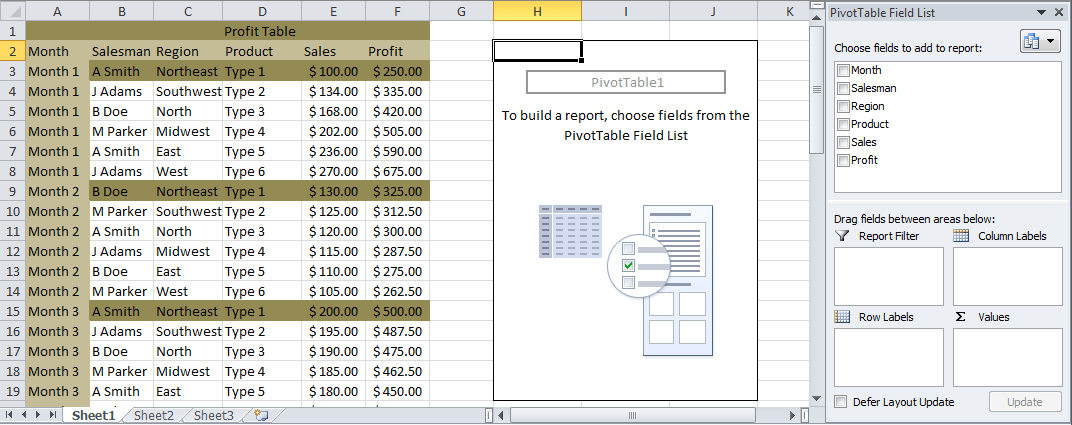Click the Row Labels grid icon
1072x425 pixels.
[842, 317]
